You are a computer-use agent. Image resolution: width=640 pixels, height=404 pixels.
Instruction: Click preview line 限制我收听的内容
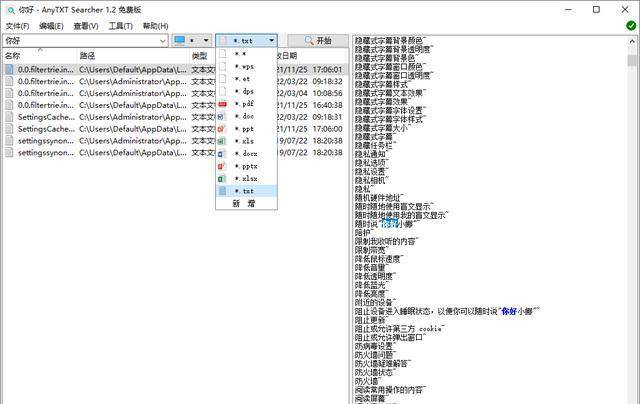tap(386, 241)
